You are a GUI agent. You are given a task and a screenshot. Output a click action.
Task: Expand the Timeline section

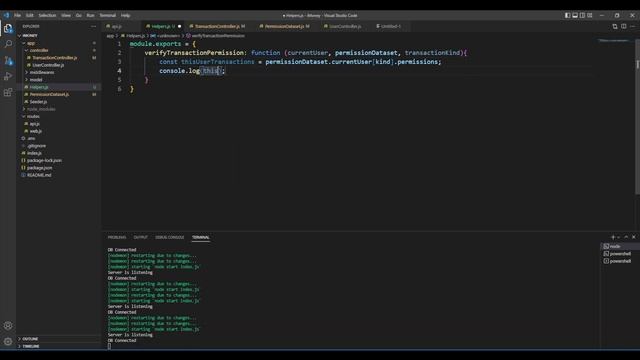click(58, 346)
